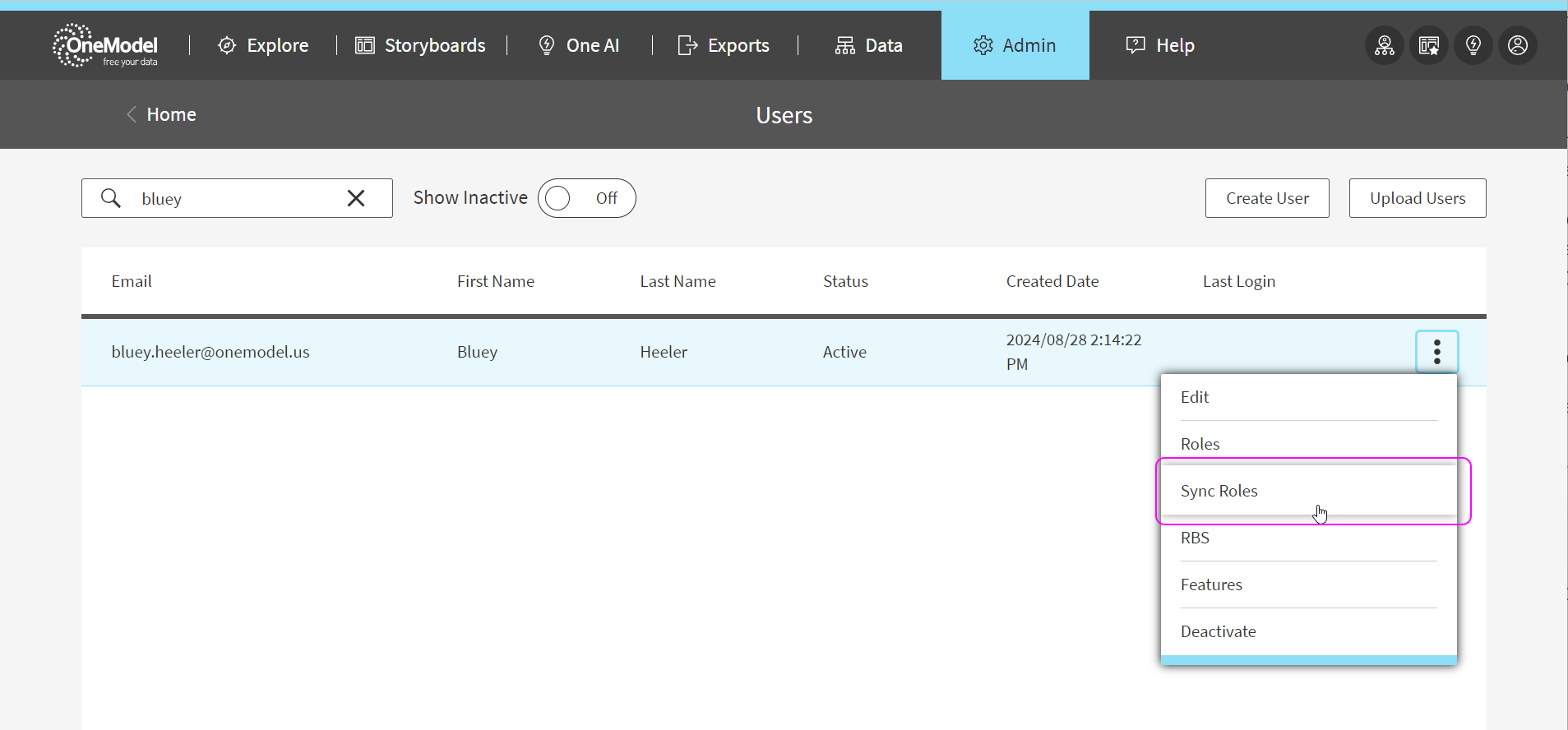Click the OneModel logo
Screen dimensions: 1568x730
click(105, 45)
